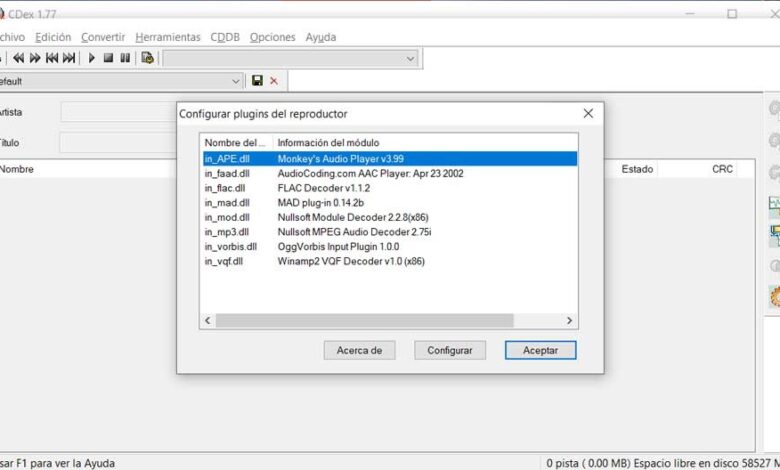Click the Nombre column header in the track list

pyautogui.click(x=16, y=169)
